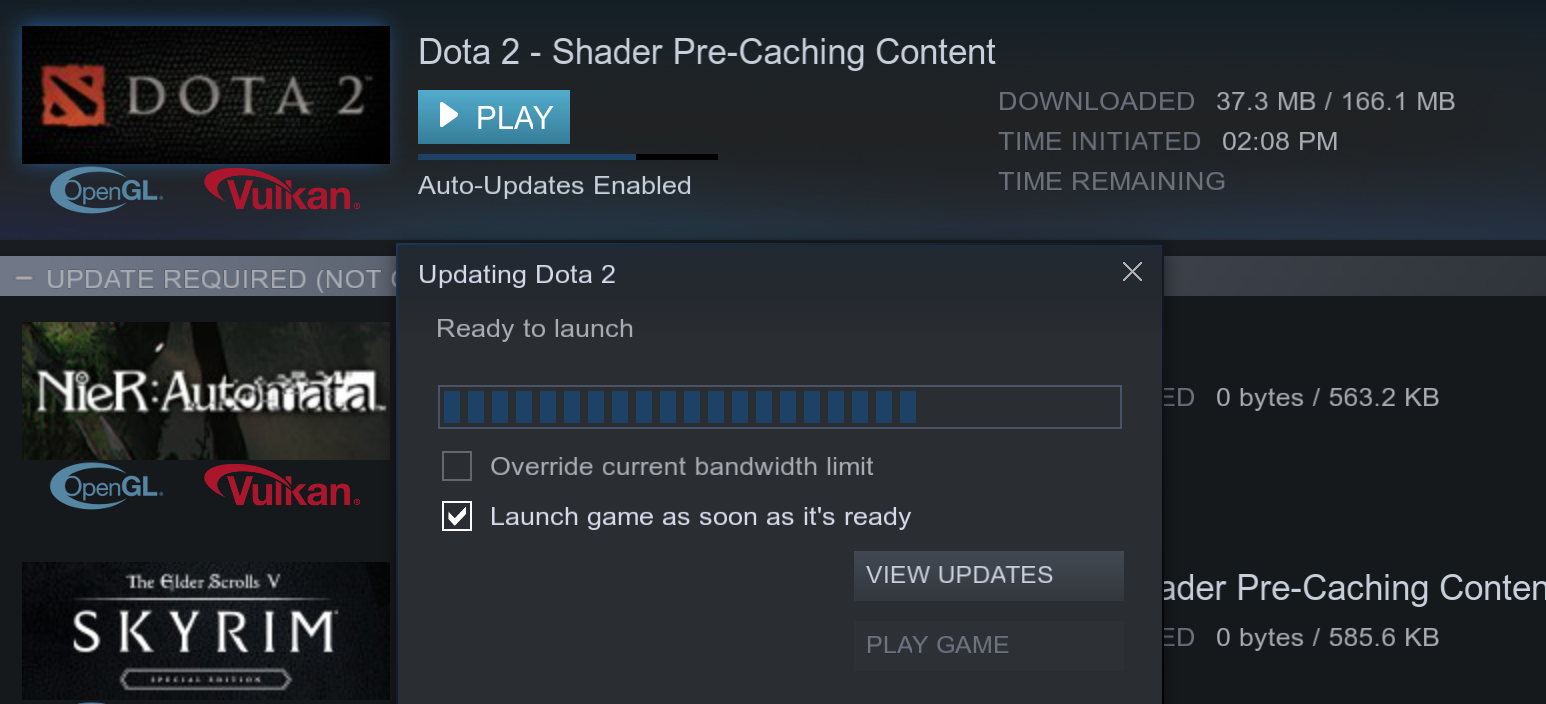Select the NieR:Automata game thumbnail
Image resolution: width=1546 pixels, height=704 pixels.
pyautogui.click(x=205, y=391)
